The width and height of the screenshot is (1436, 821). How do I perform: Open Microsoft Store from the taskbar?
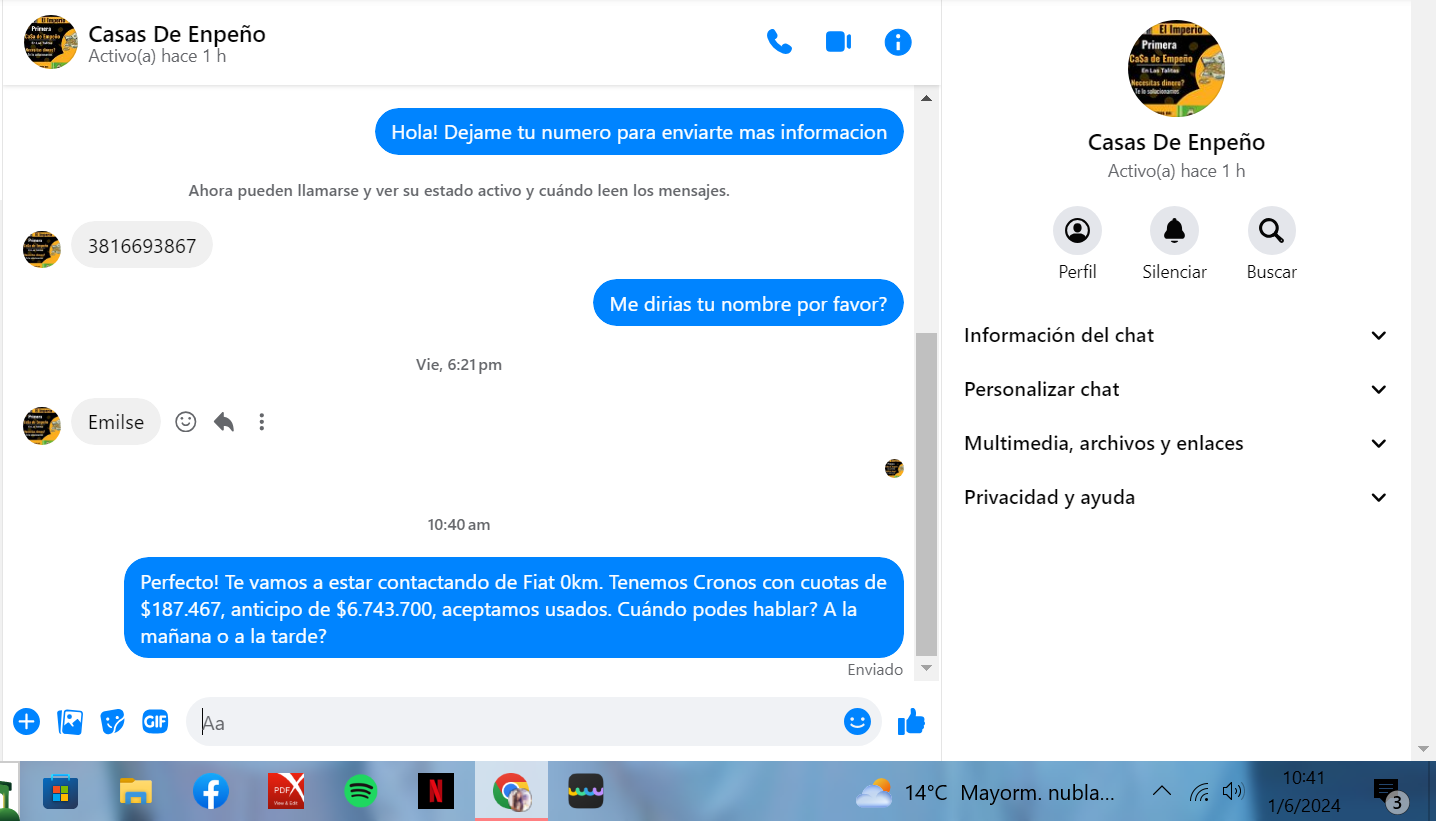(60, 792)
